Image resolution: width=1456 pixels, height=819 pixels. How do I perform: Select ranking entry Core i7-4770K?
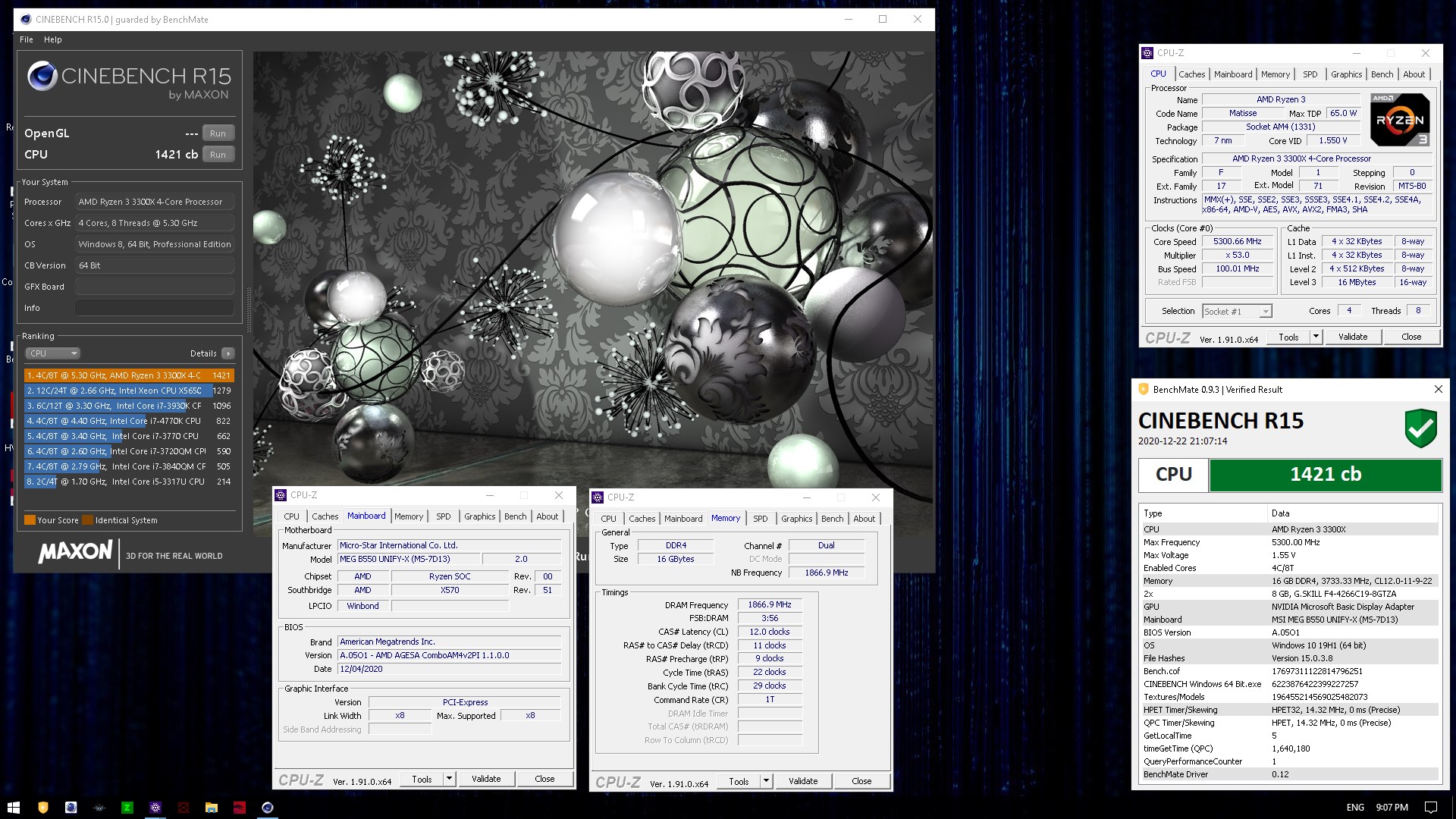click(129, 421)
